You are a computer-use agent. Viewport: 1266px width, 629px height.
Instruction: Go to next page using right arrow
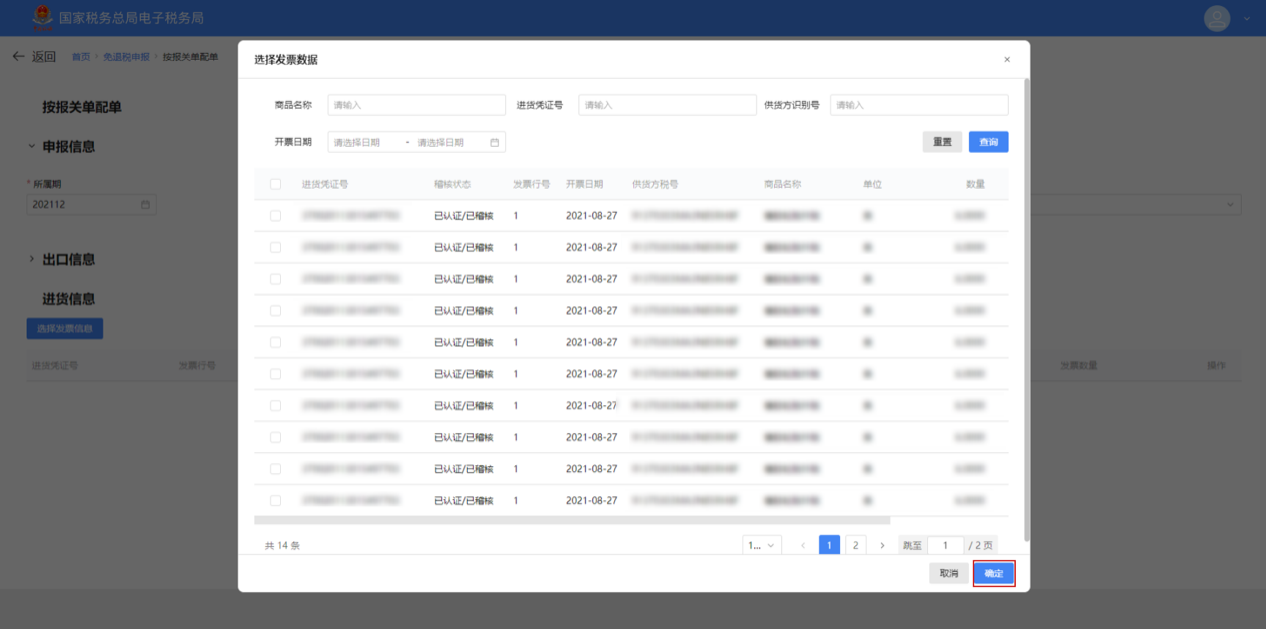tap(882, 545)
